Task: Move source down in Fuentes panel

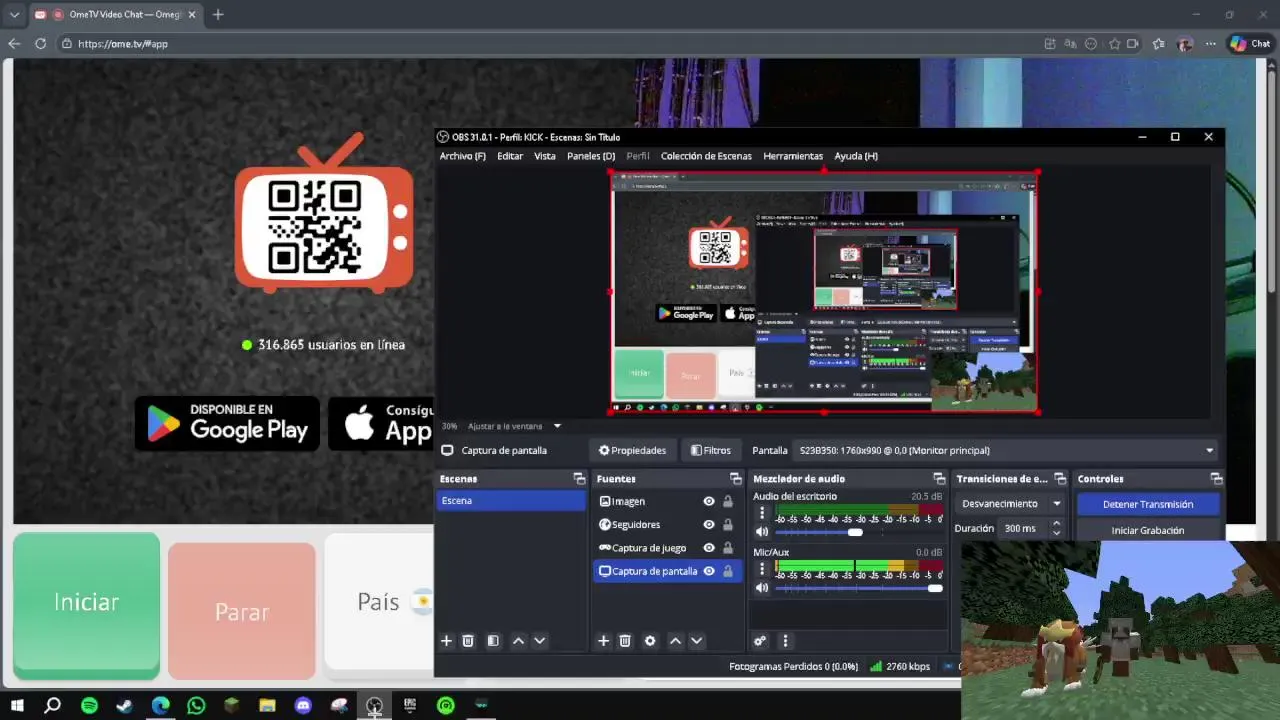Action: pyautogui.click(x=697, y=641)
